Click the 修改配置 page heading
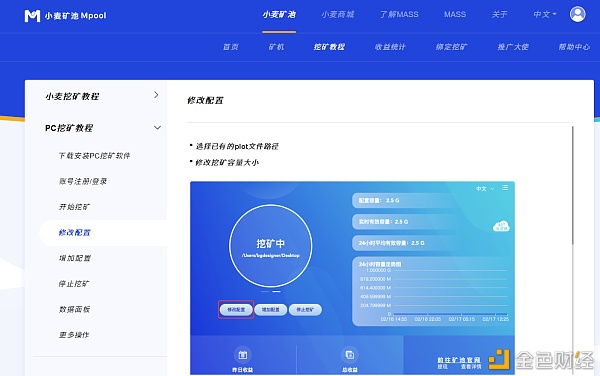The height and width of the screenshot is (376, 600). (x=205, y=101)
